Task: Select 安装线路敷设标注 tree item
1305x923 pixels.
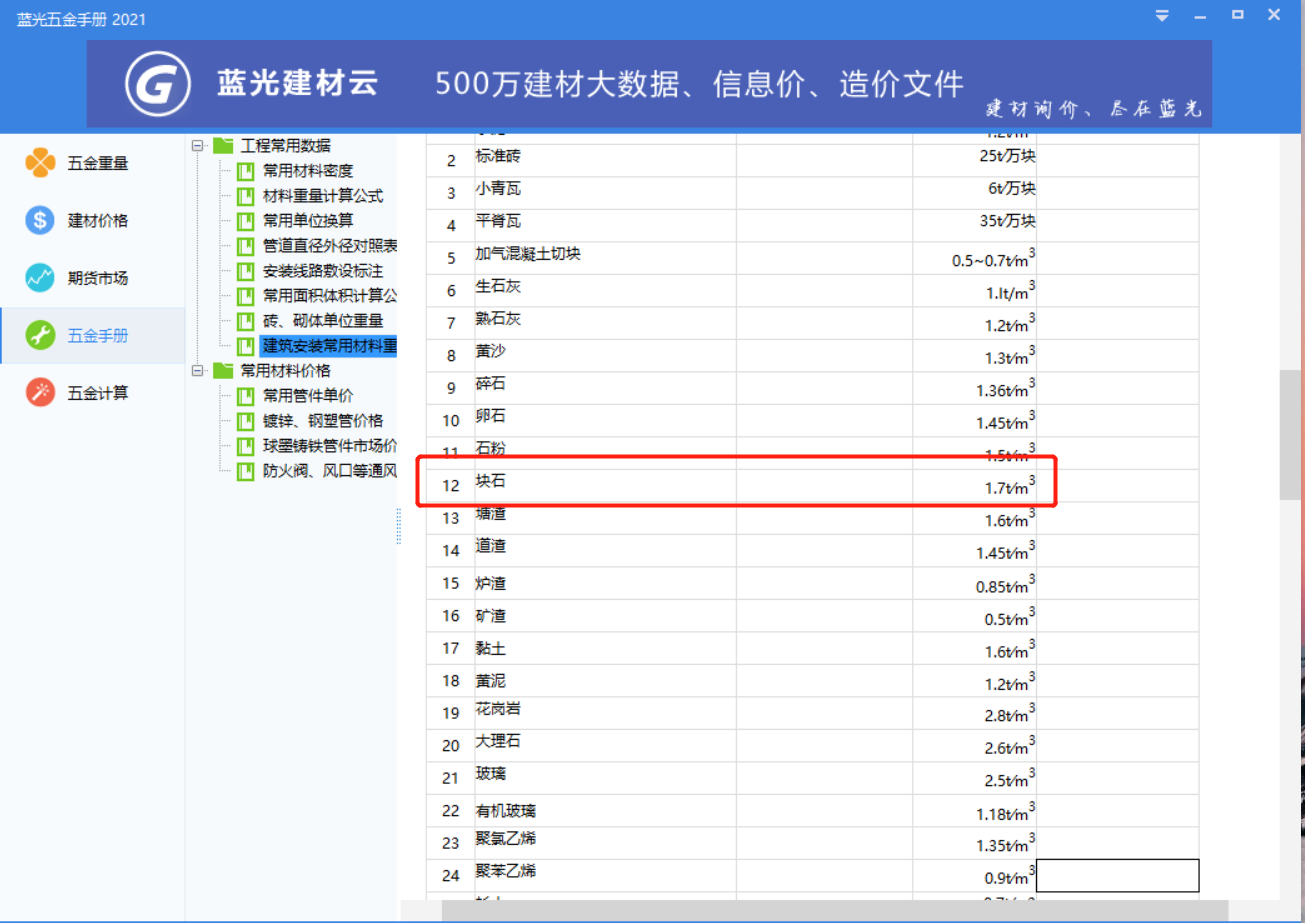Action: click(x=323, y=271)
